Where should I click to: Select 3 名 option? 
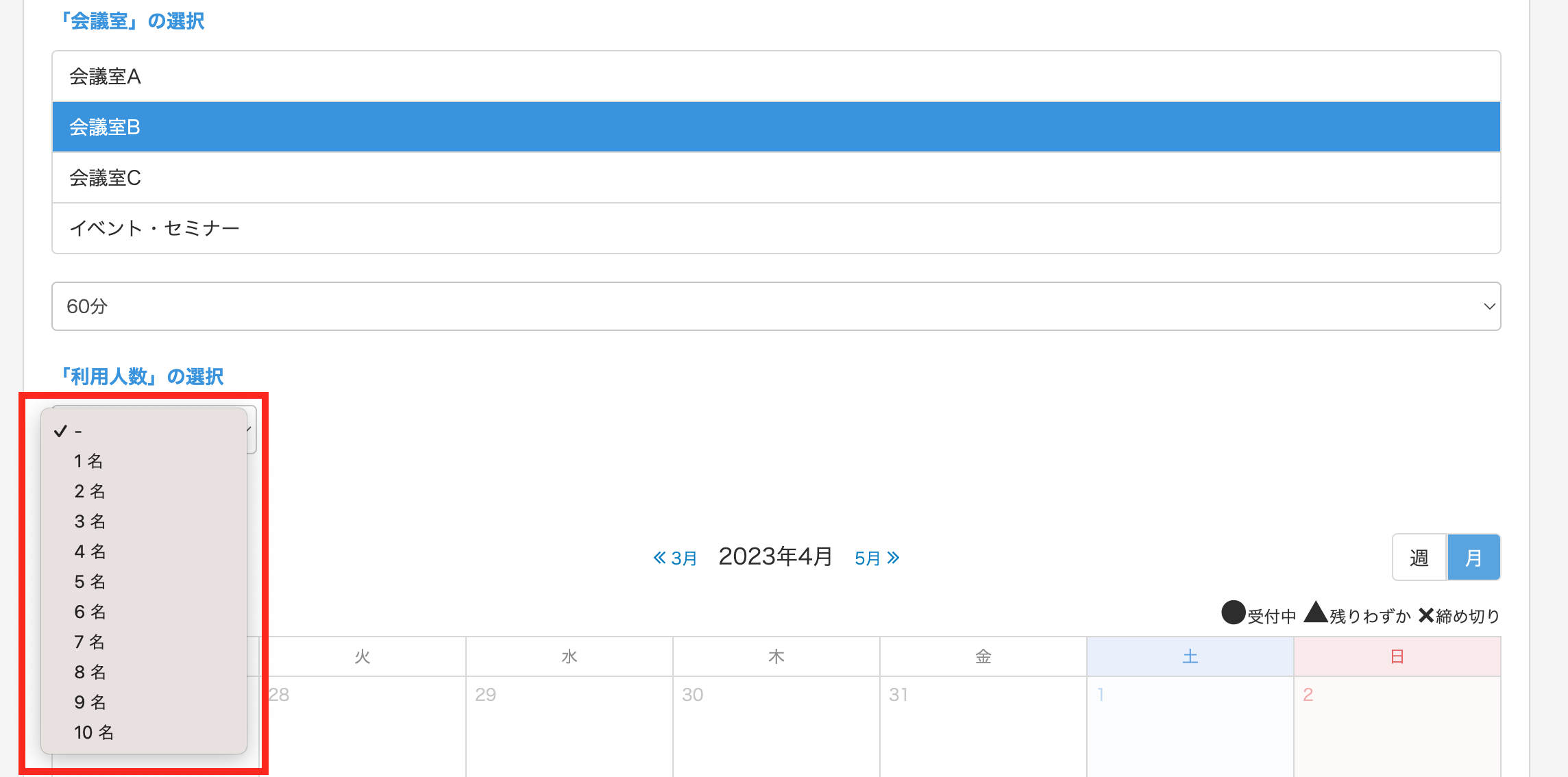tap(90, 521)
